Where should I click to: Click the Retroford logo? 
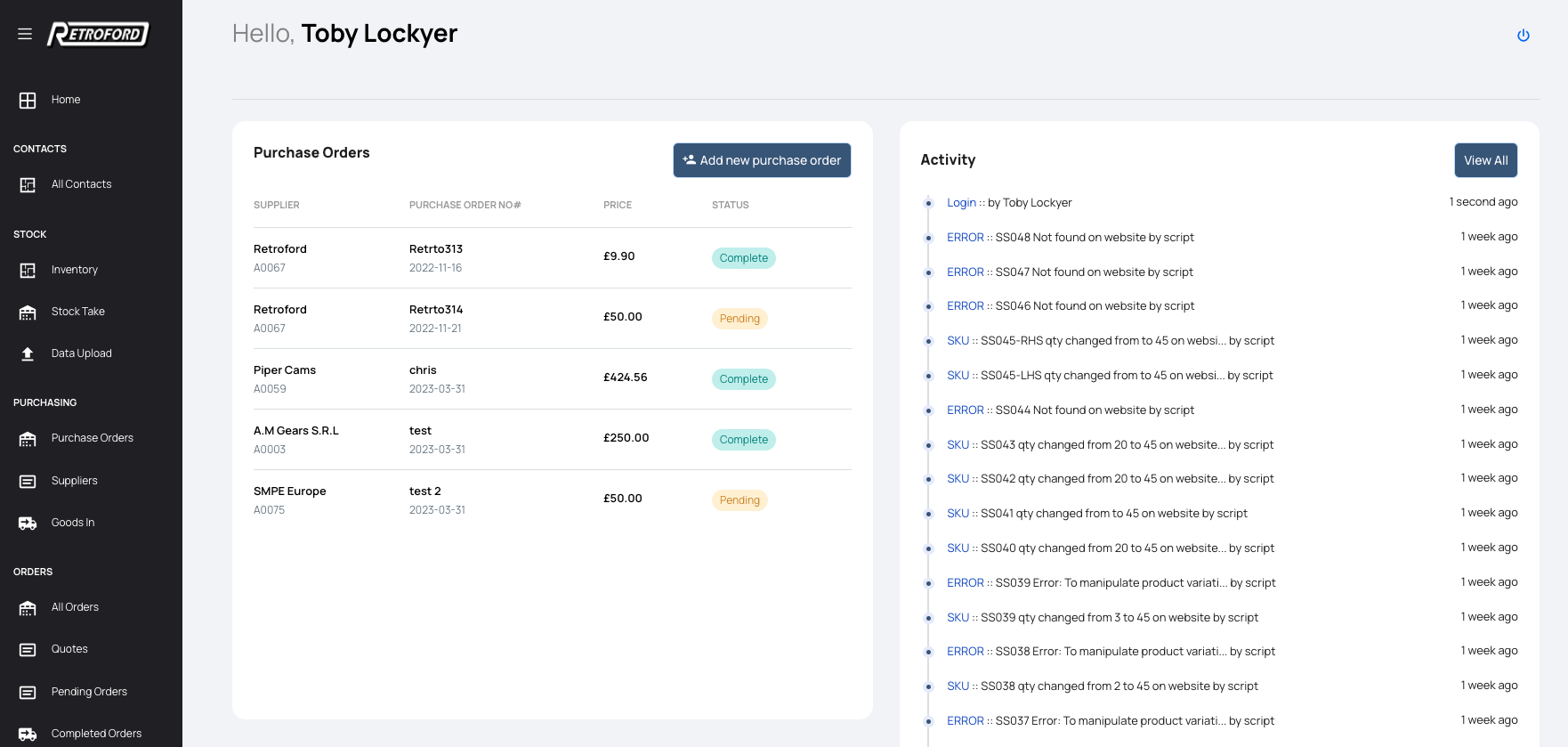coord(98,34)
